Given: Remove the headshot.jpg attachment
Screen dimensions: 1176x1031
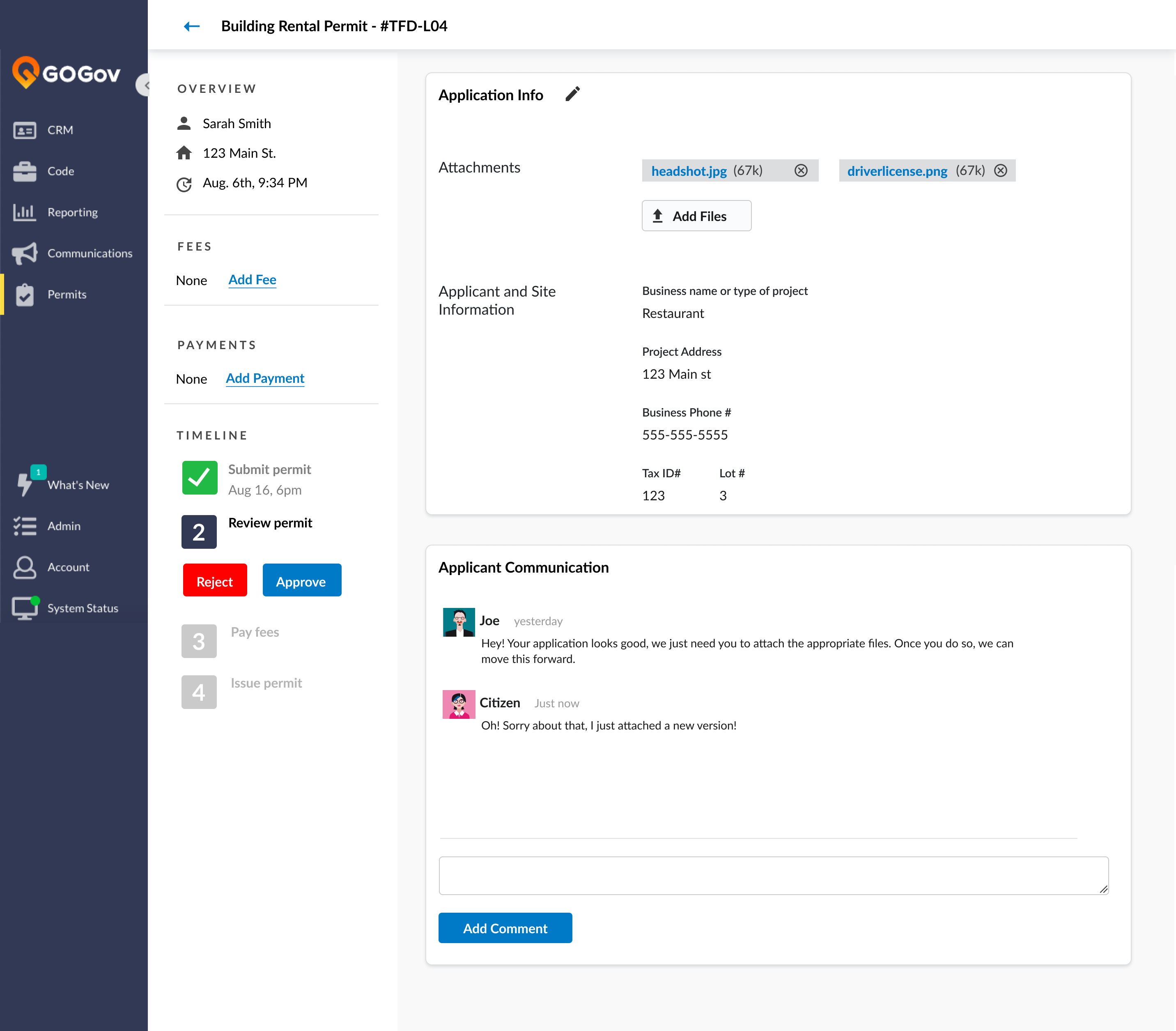Looking at the screenshot, I should click(x=802, y=170).
